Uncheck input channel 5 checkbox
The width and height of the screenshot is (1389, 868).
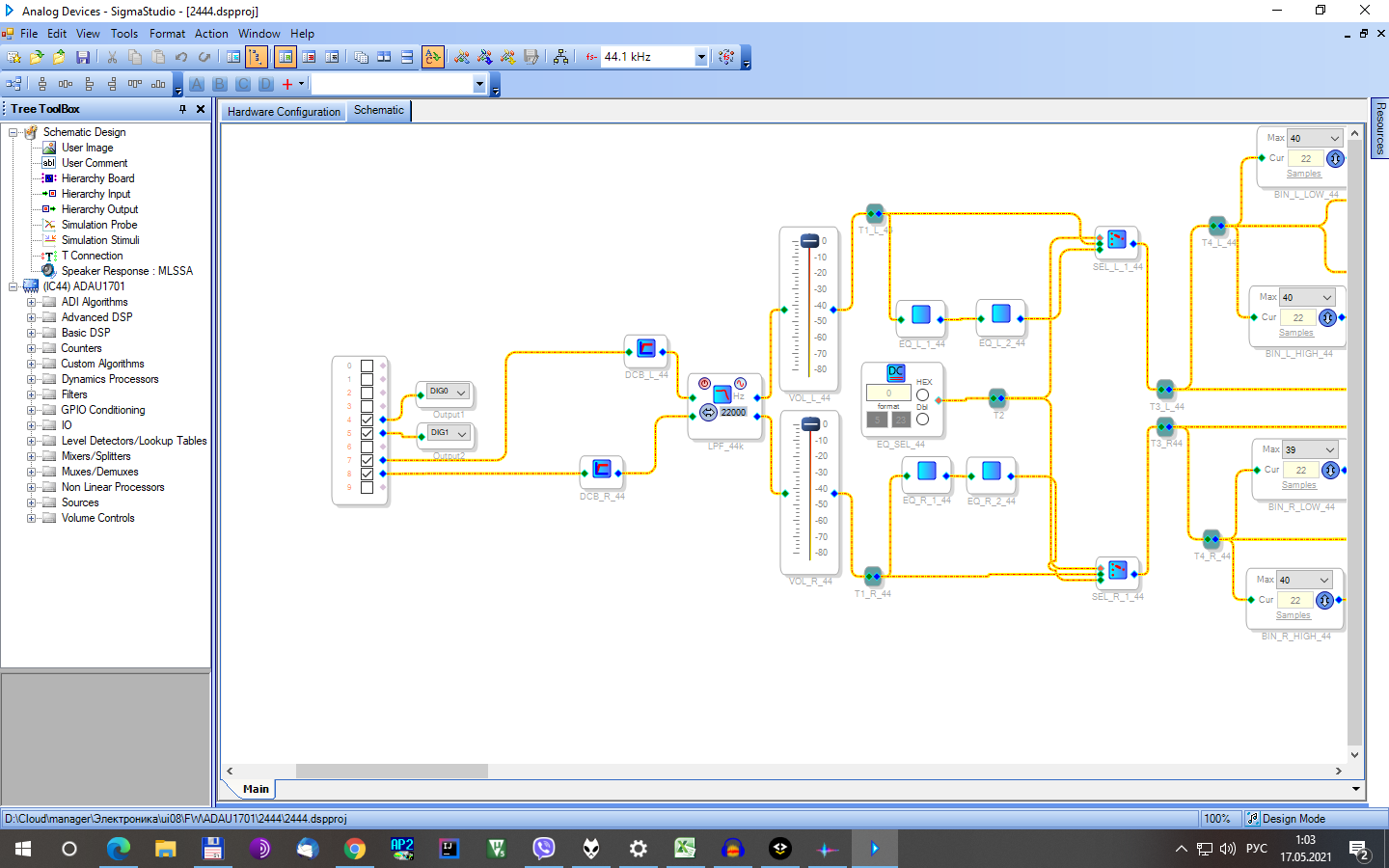click(x=367, y=433)
